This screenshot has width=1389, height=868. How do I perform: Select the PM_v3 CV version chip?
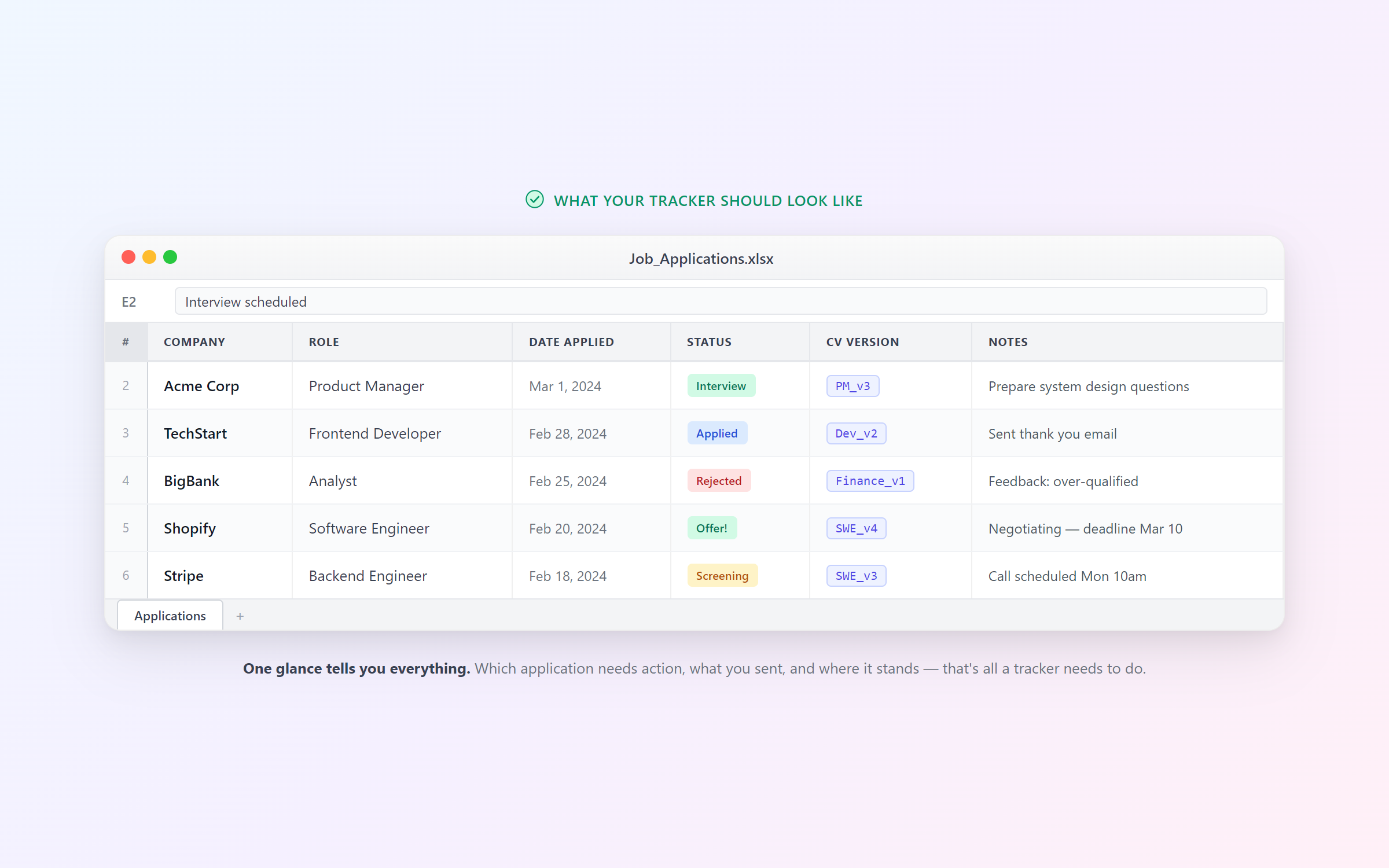[852, 385]
